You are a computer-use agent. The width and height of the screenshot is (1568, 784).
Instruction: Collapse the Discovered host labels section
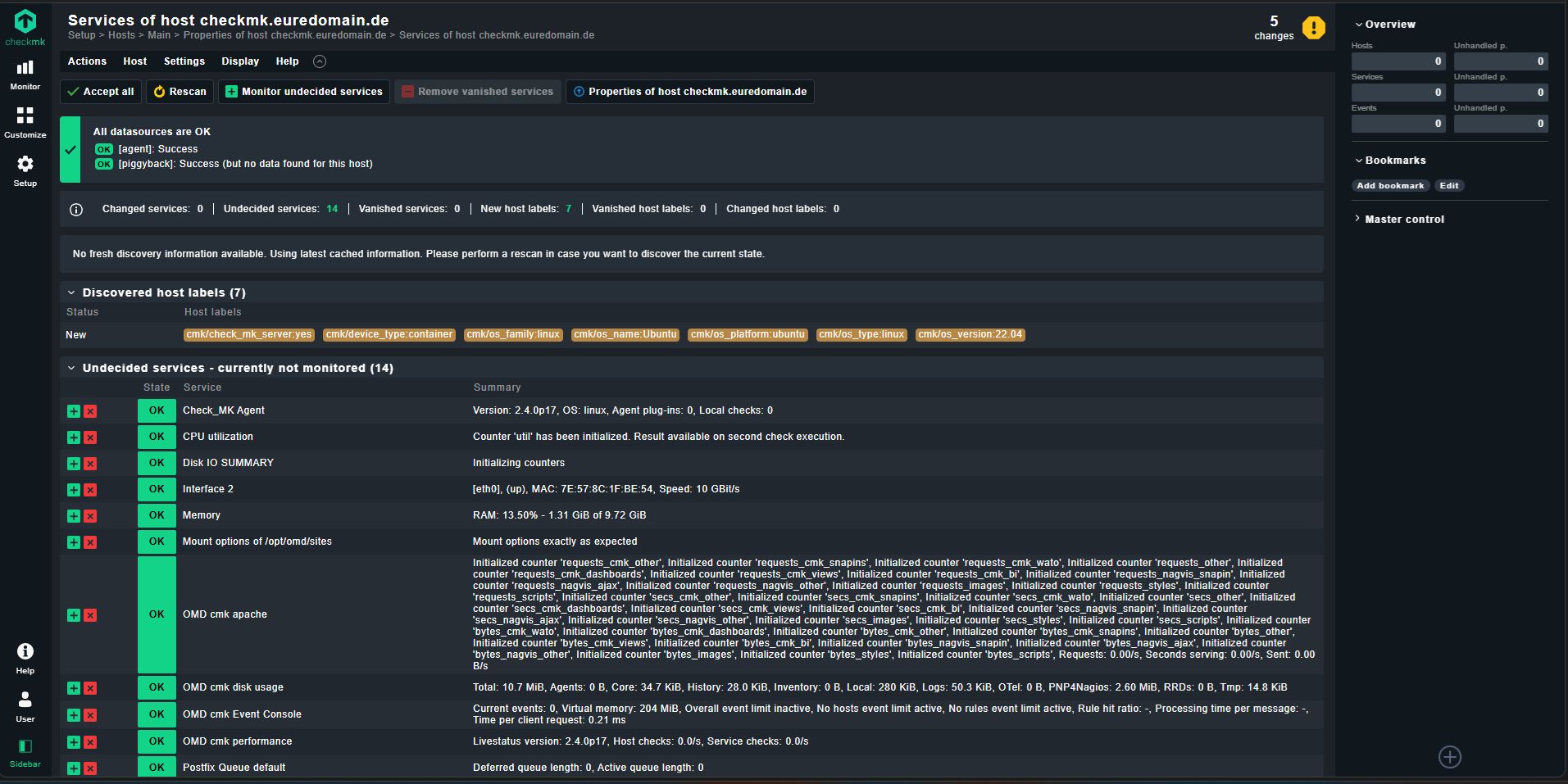click(71, 292)
